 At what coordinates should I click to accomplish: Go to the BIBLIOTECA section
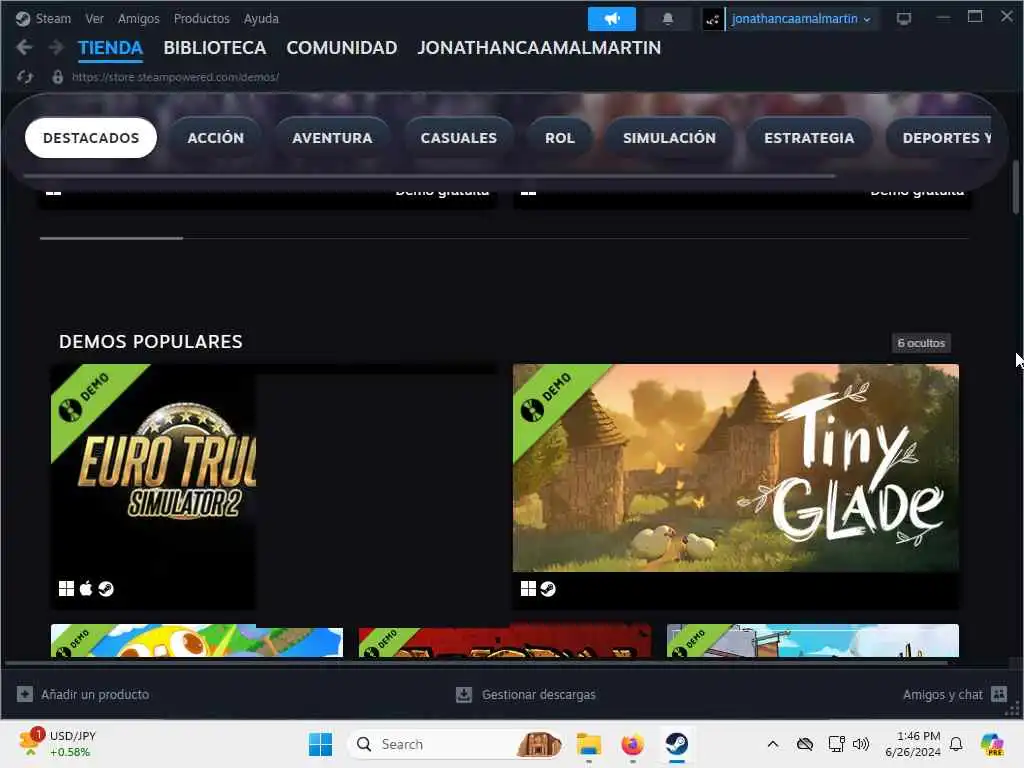point(215,48)
